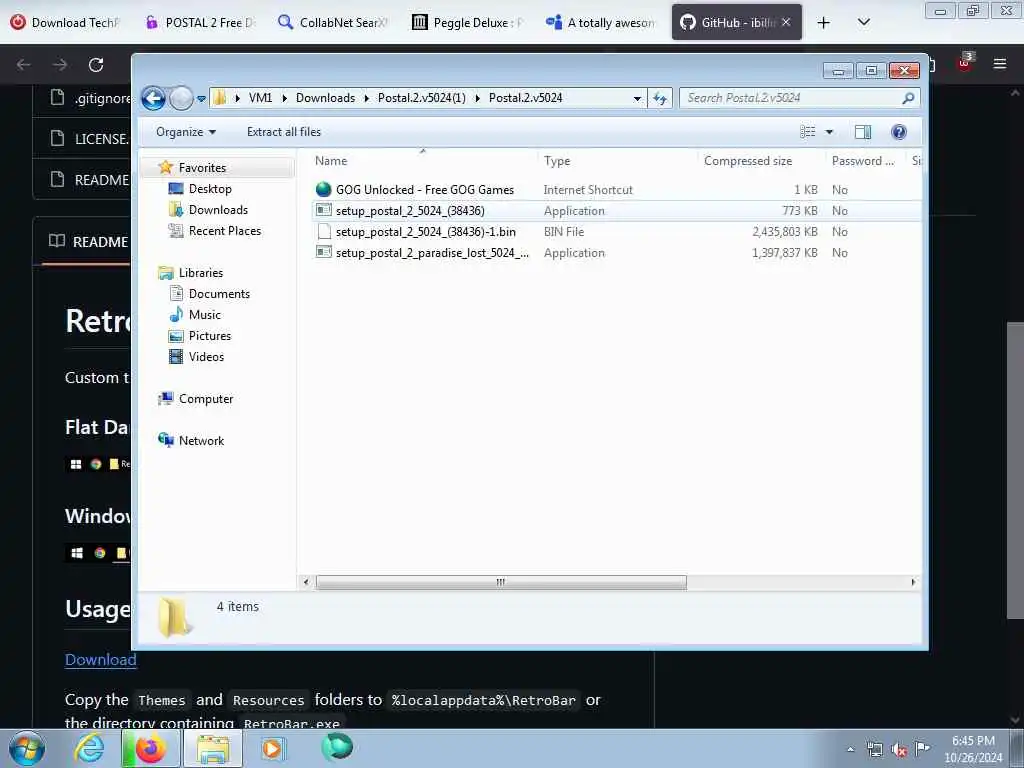
Task: Switch to CollabNet Search browser tab
Action: (334, 22)
